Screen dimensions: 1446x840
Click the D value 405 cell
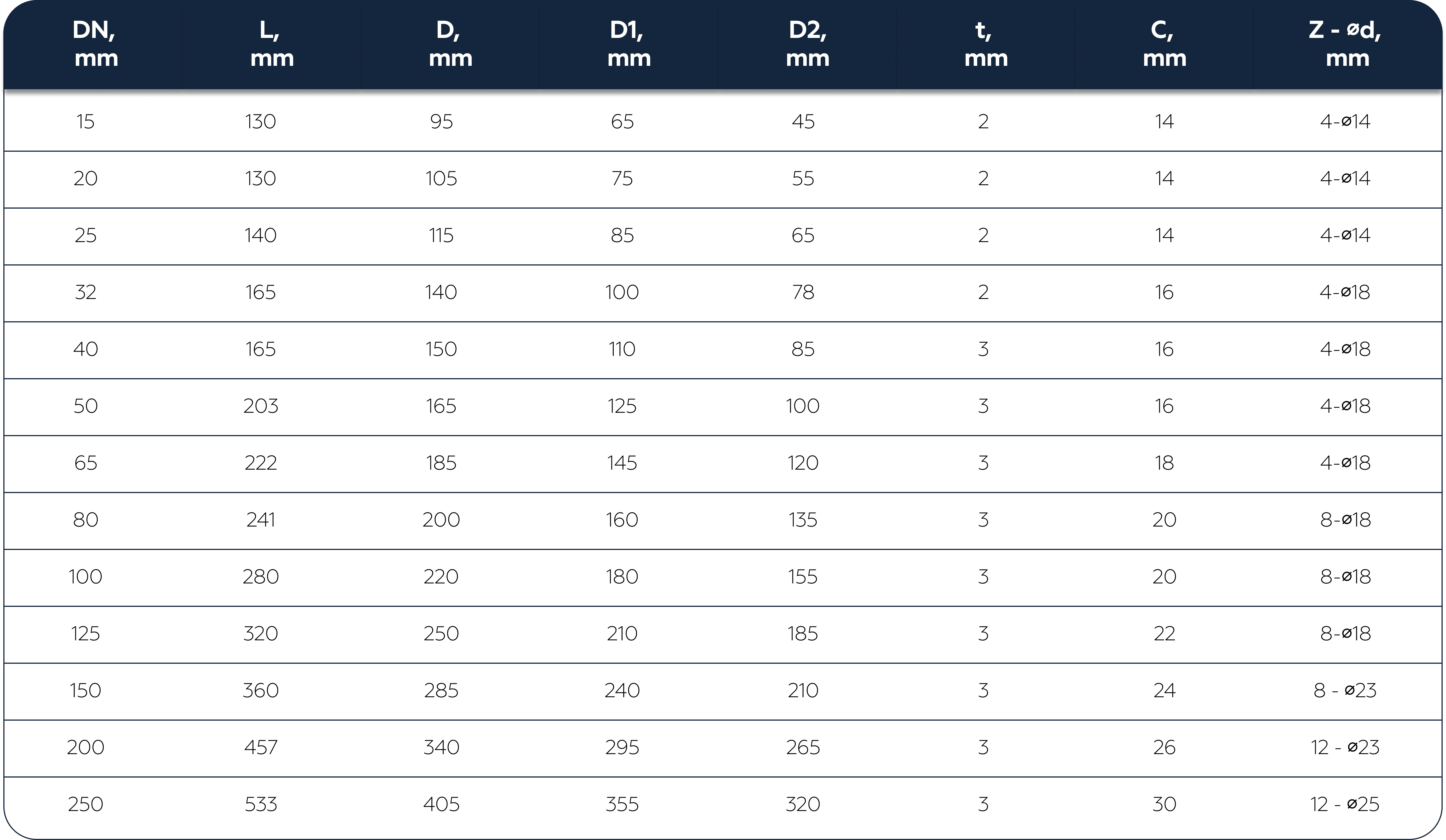[x=441, y=804]
